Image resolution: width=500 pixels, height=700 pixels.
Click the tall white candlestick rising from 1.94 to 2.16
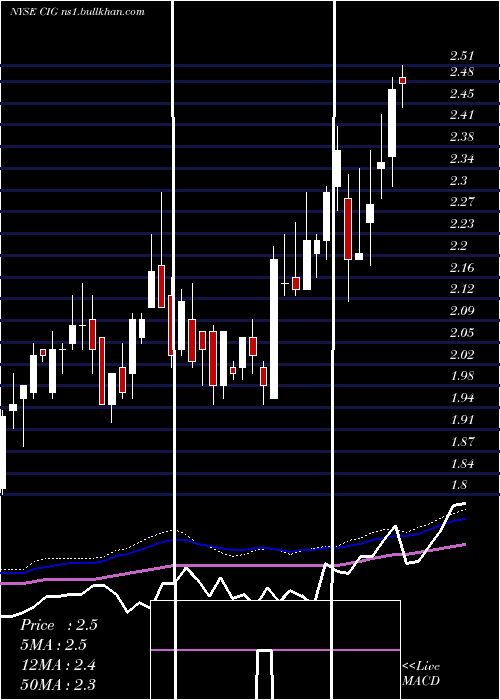click(274, 329)
